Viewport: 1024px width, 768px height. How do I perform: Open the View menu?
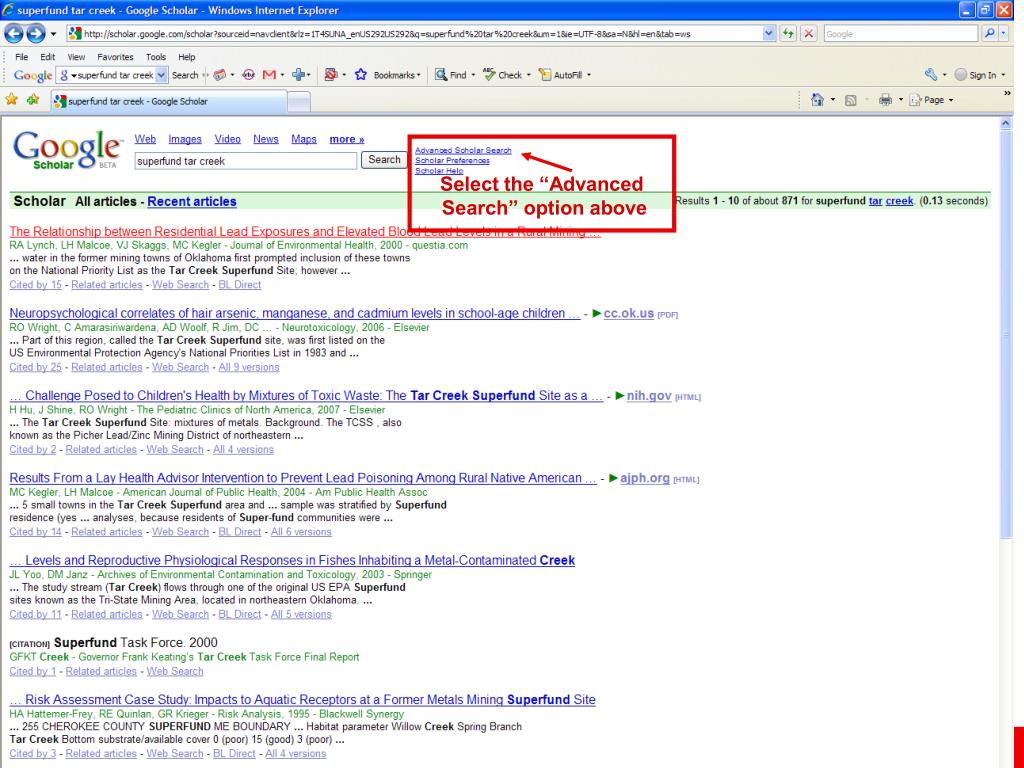(76, 57)
